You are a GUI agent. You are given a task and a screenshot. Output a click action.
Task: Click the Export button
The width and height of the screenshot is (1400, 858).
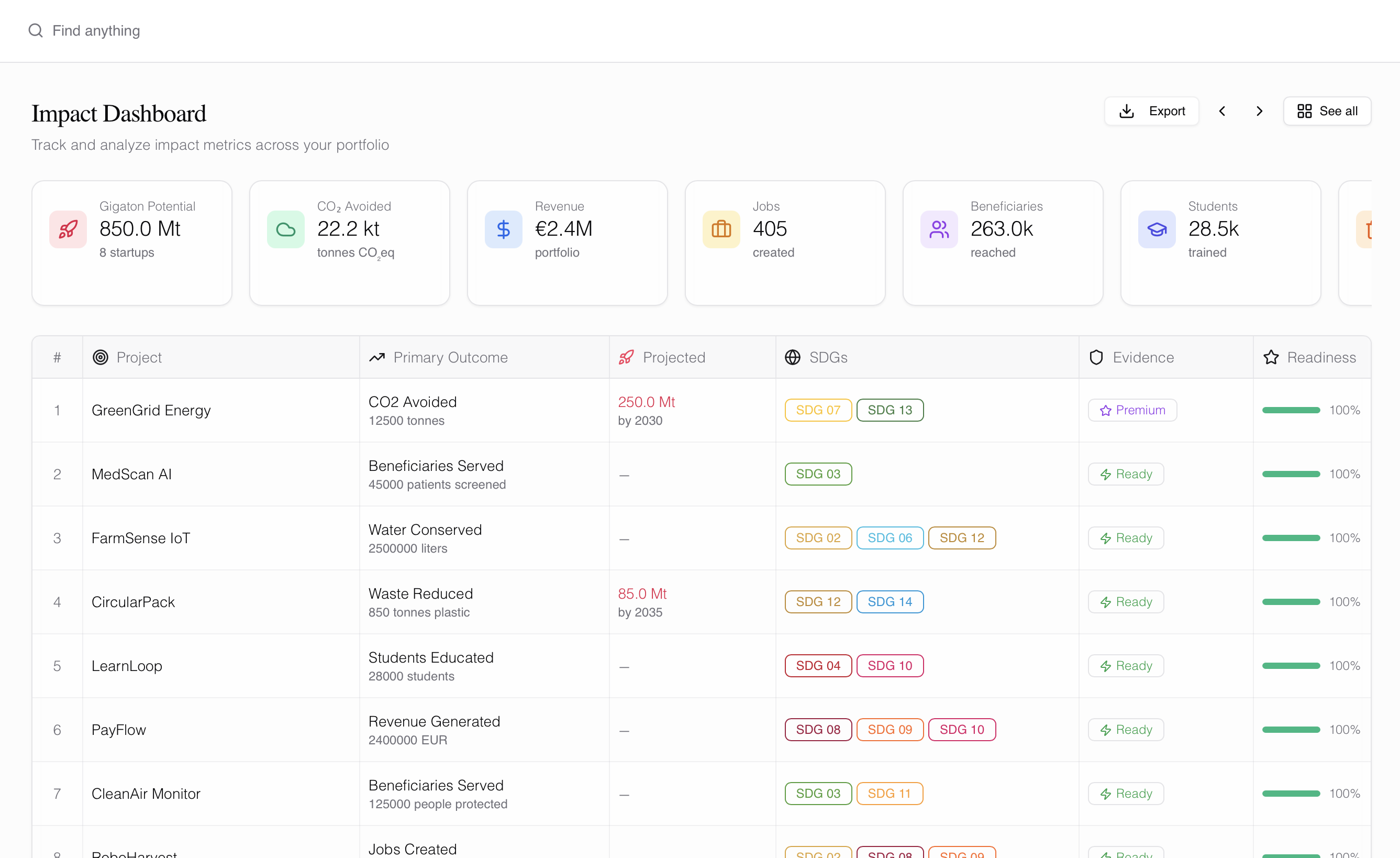[1152, 111]
